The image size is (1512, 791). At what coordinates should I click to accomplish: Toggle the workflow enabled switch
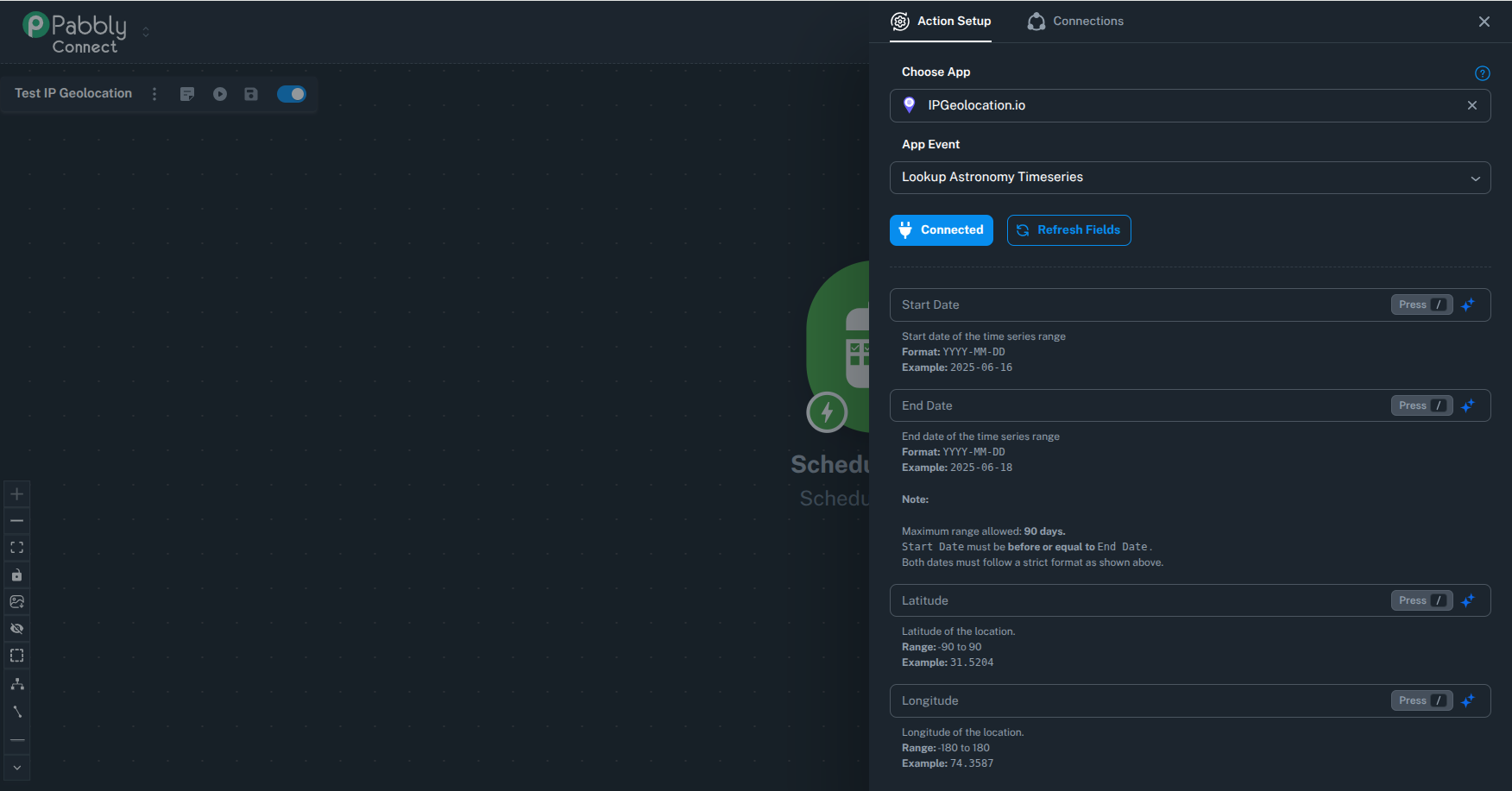pos(292,94)
